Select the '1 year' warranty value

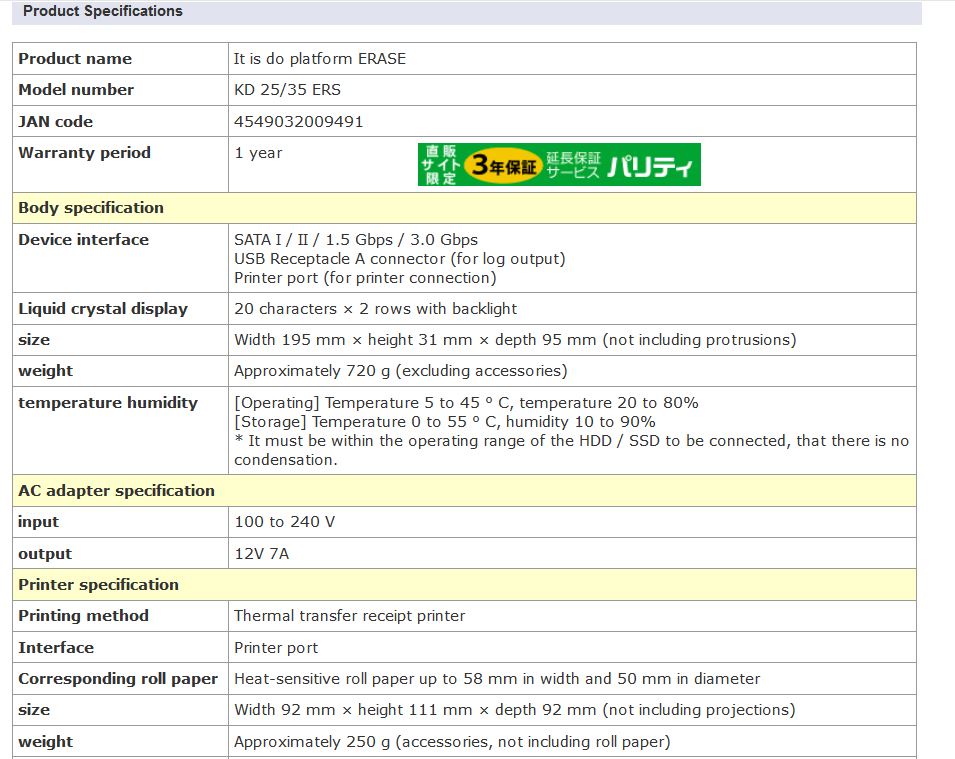[258, 153]
